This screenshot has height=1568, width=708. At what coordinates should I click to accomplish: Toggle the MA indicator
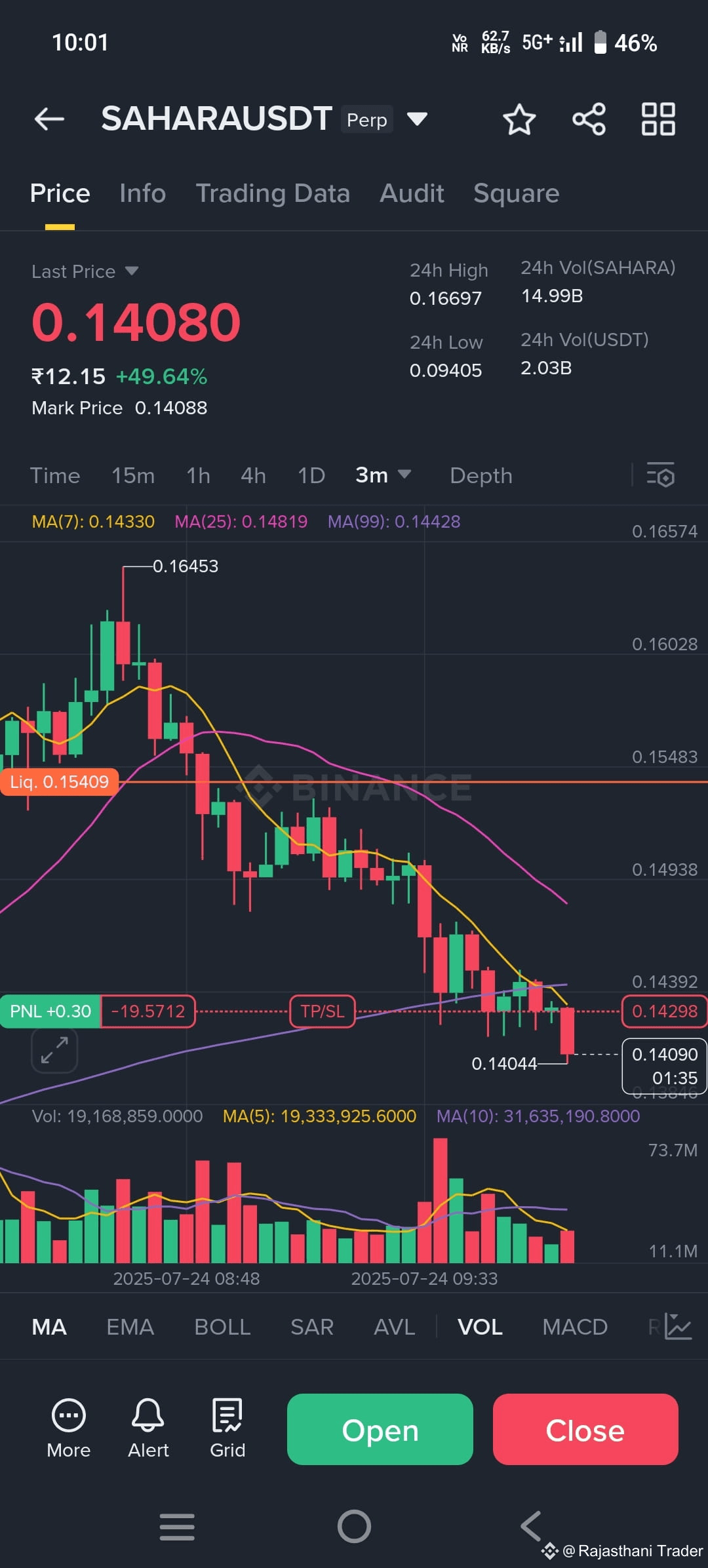click(x=49, y=1327)
